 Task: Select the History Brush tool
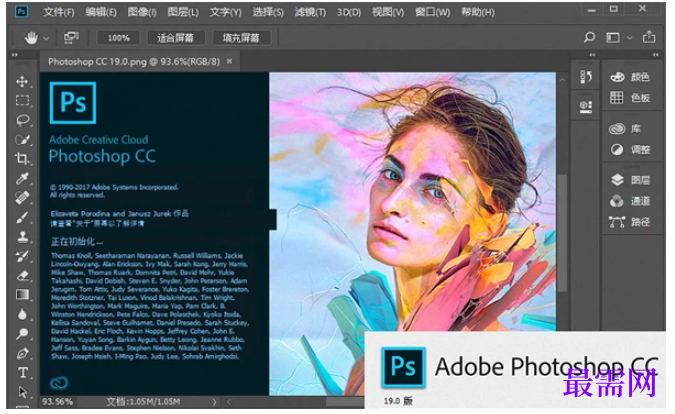tap(22, 256)
